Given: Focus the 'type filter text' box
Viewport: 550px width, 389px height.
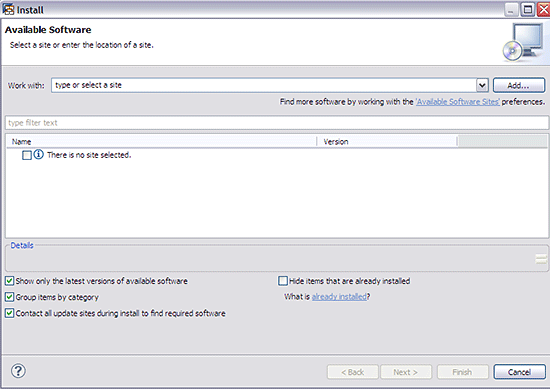Looking at the screenshot, I should 277,123.
